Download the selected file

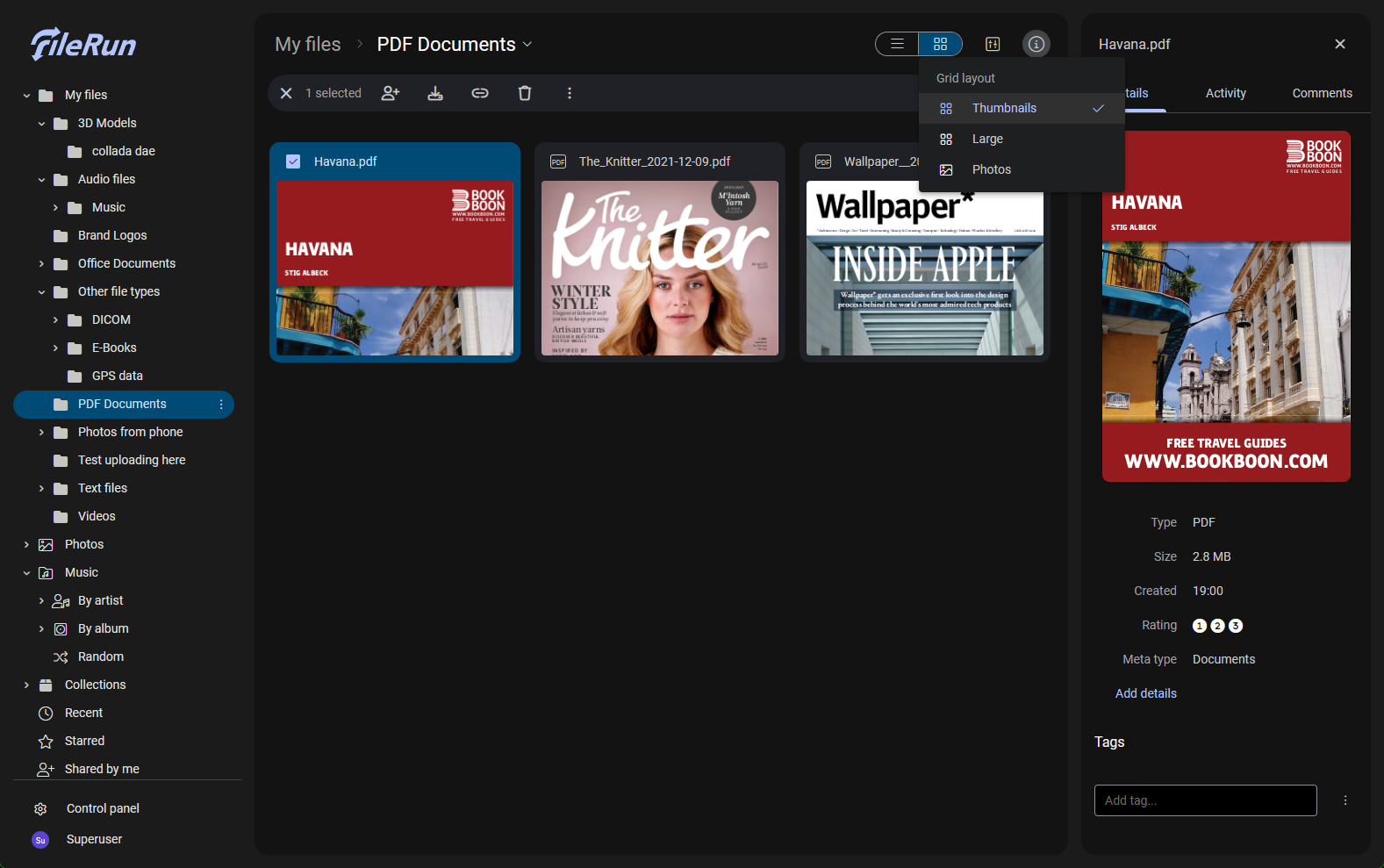click(x=435, y=93)
